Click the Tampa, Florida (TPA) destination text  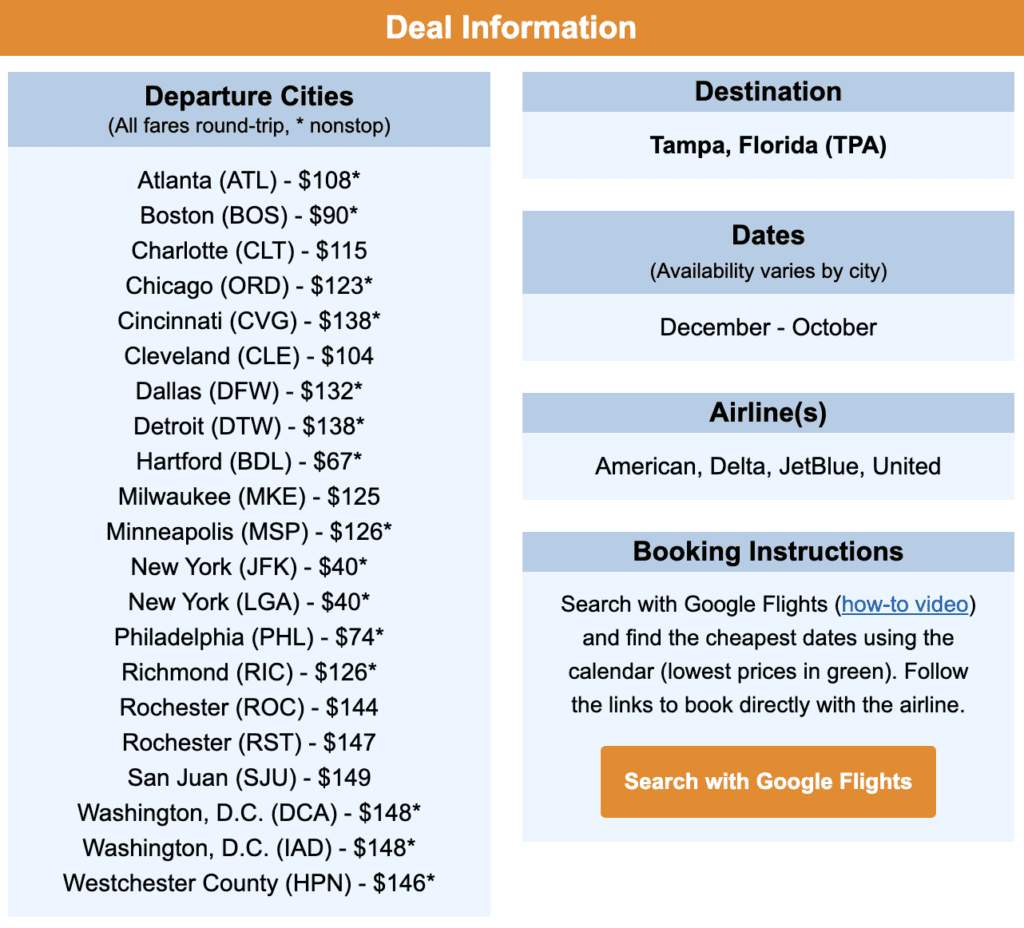click(x=768, y=145)
